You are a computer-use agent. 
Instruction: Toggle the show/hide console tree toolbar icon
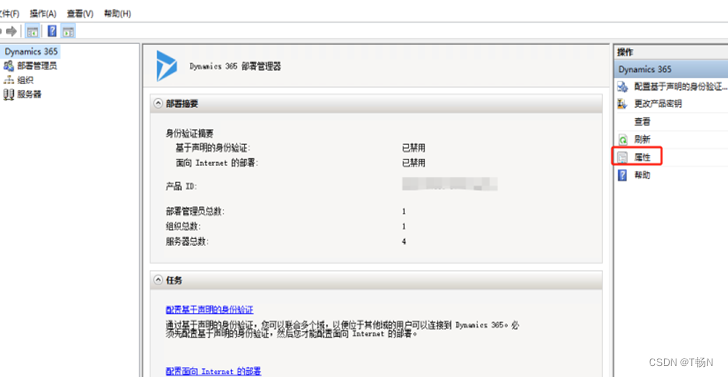(x=32, y=32)
